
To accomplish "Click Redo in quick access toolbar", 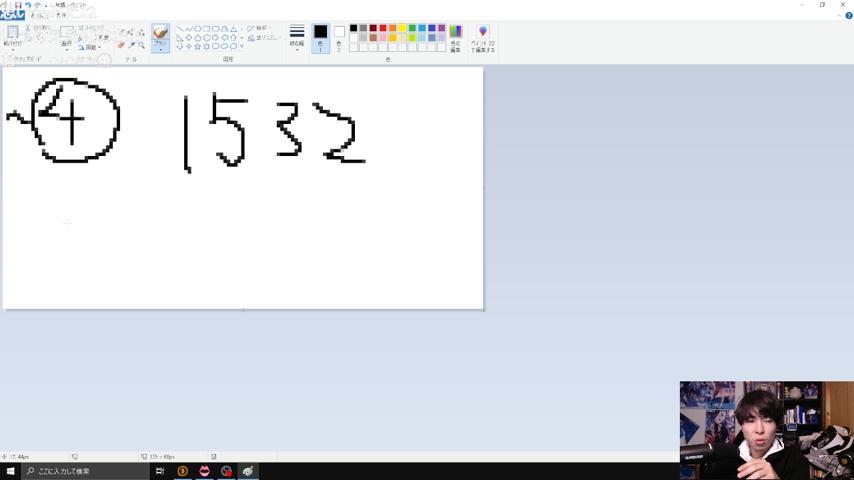I will click(38, 5).
